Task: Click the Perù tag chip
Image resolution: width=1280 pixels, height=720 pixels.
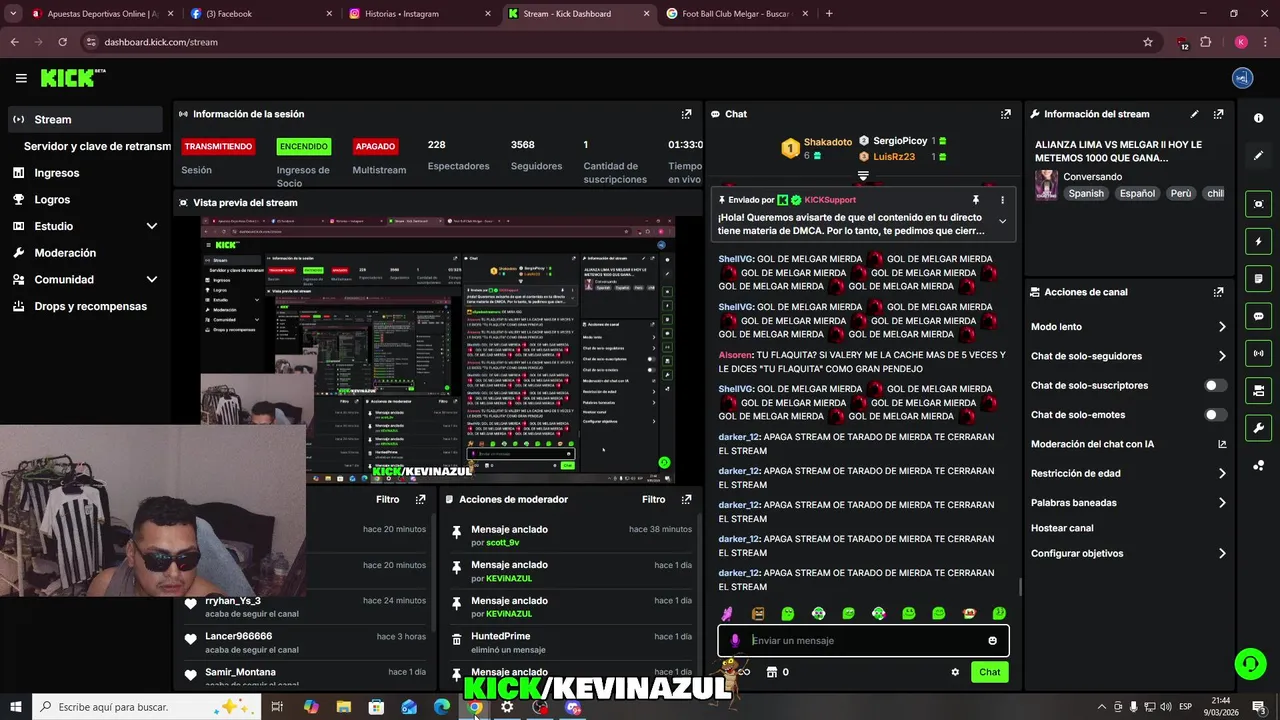Action: coord(1181,194)
